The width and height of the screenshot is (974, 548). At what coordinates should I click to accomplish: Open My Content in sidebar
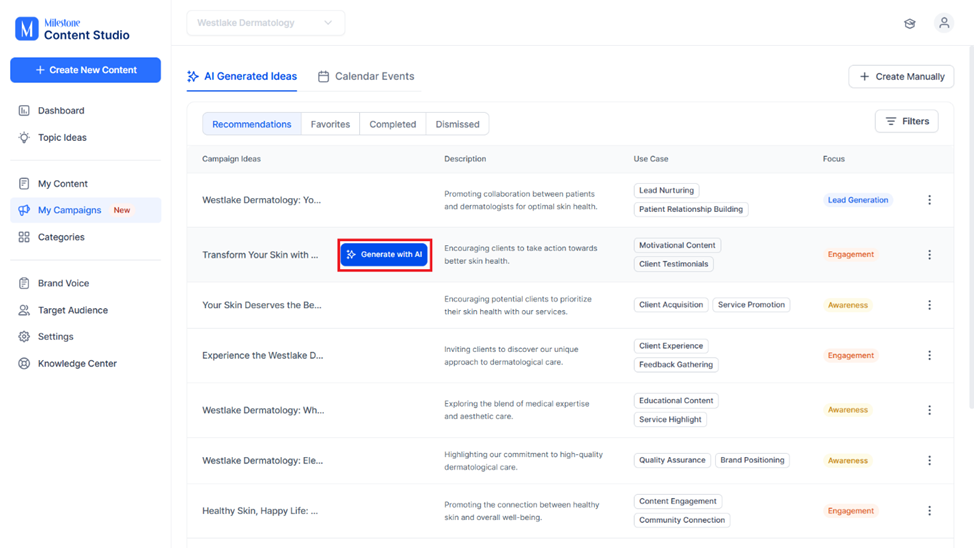click(85, 184)
